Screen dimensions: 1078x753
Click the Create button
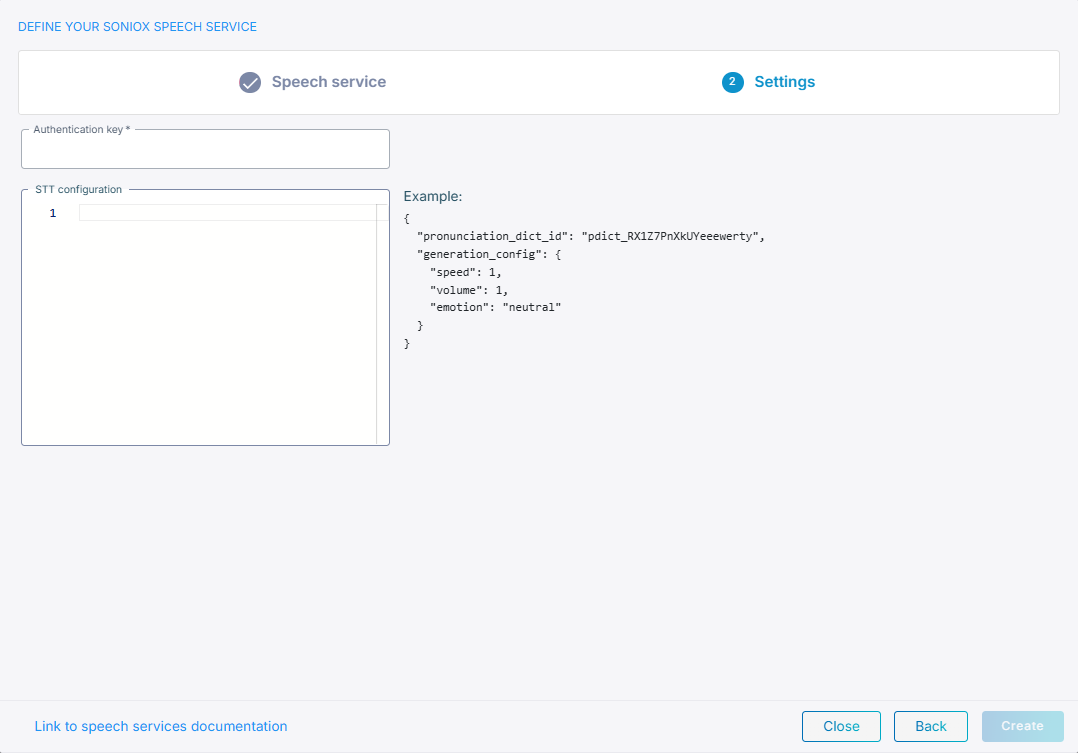(x=1022, y=726)
